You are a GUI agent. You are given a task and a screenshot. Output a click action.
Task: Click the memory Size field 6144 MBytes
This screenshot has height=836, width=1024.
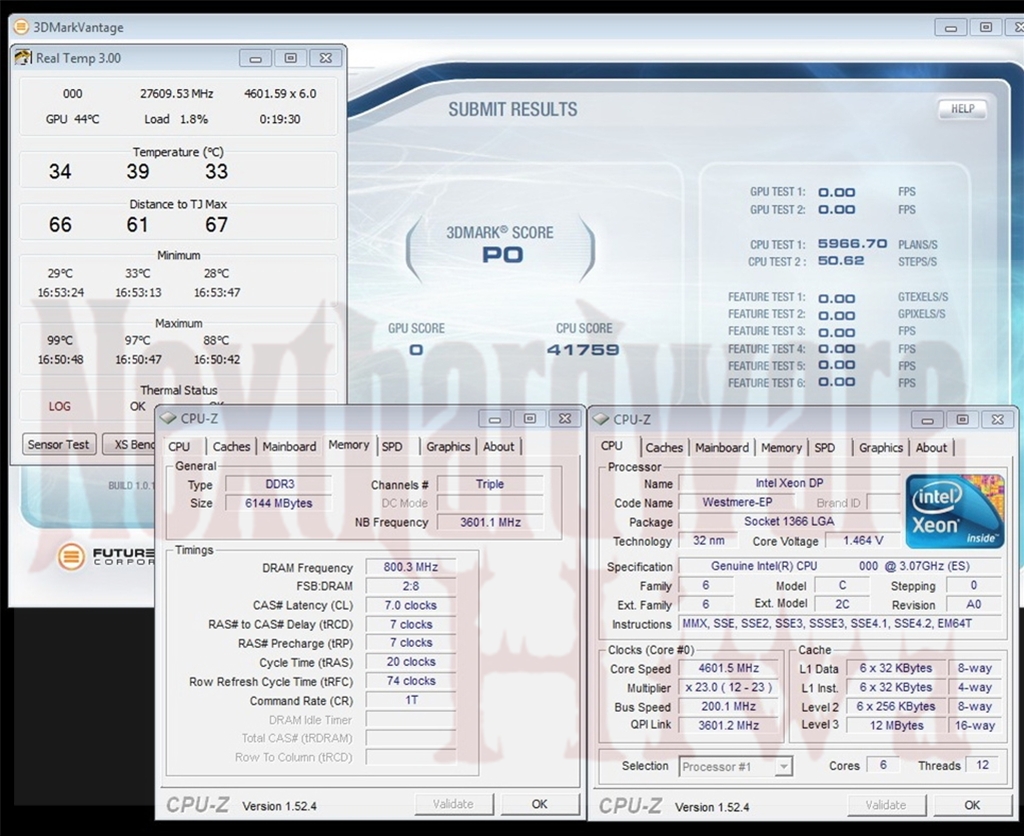[279, 503]
